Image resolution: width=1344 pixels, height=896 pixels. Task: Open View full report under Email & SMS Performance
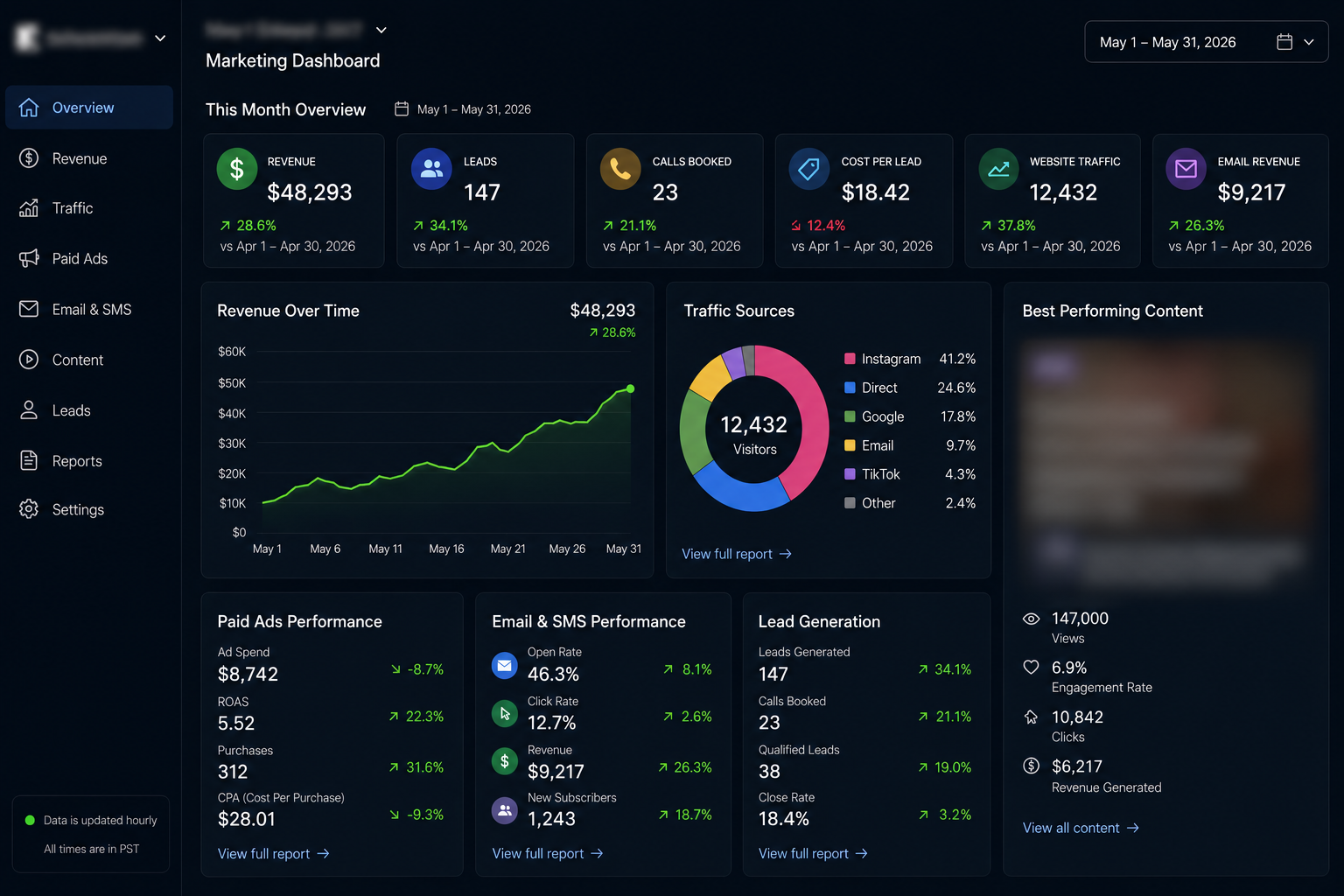click(x=548, y=854)
